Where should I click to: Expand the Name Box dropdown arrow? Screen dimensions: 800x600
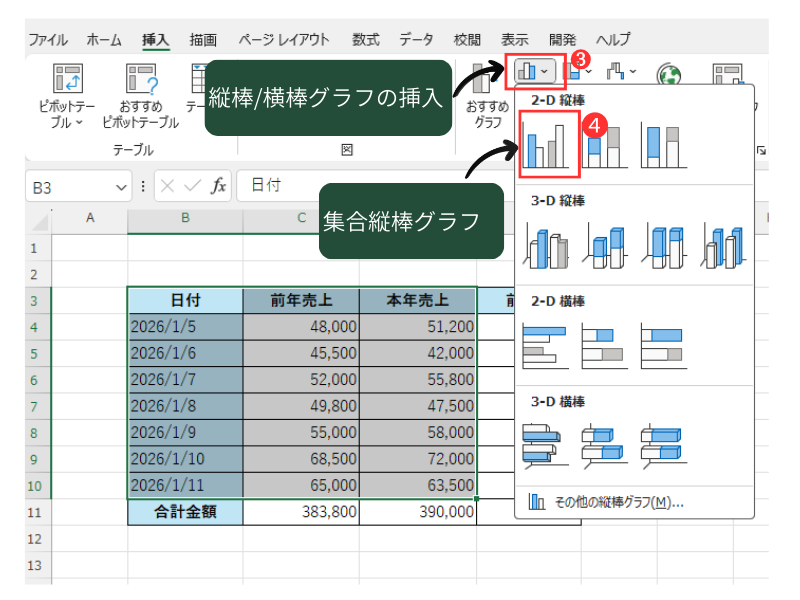[122, 186]
